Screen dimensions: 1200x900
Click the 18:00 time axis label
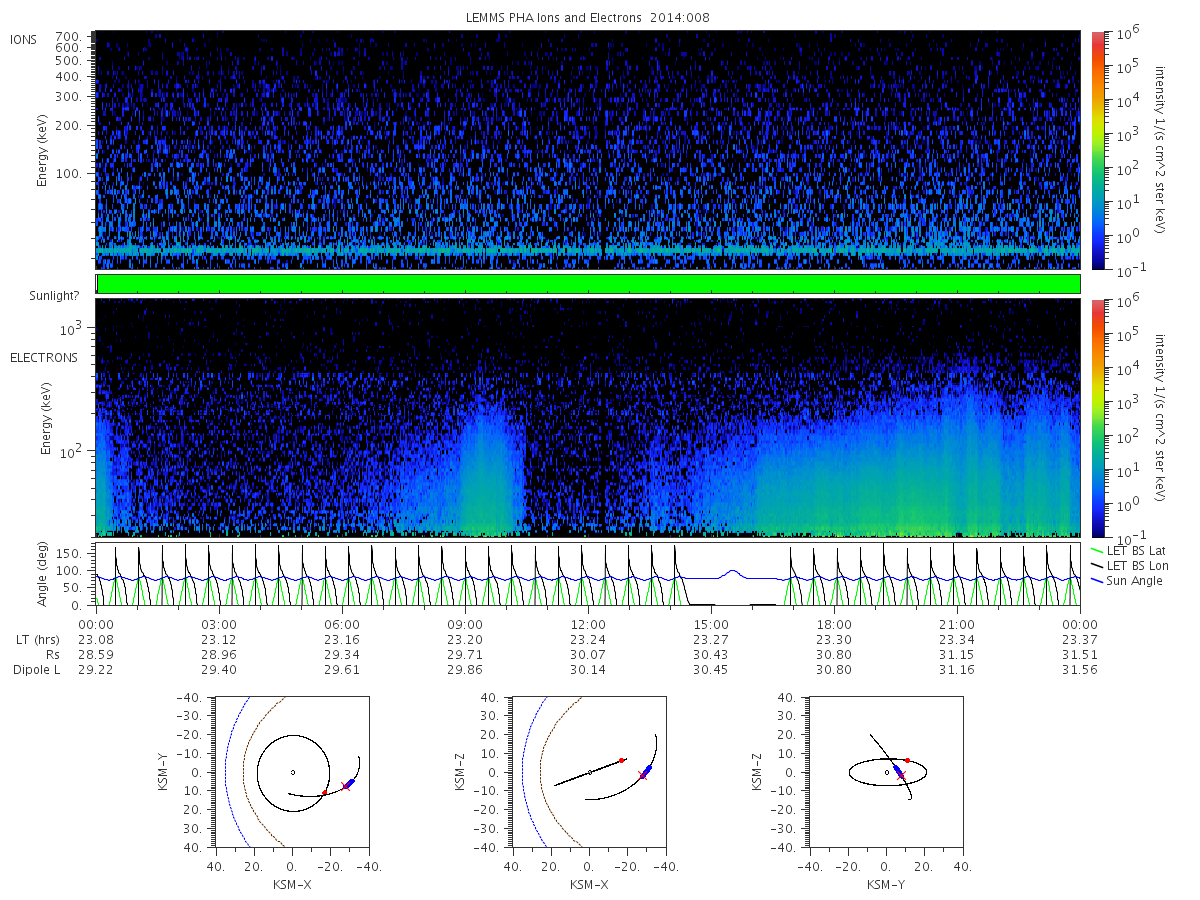tap(834, 624)
